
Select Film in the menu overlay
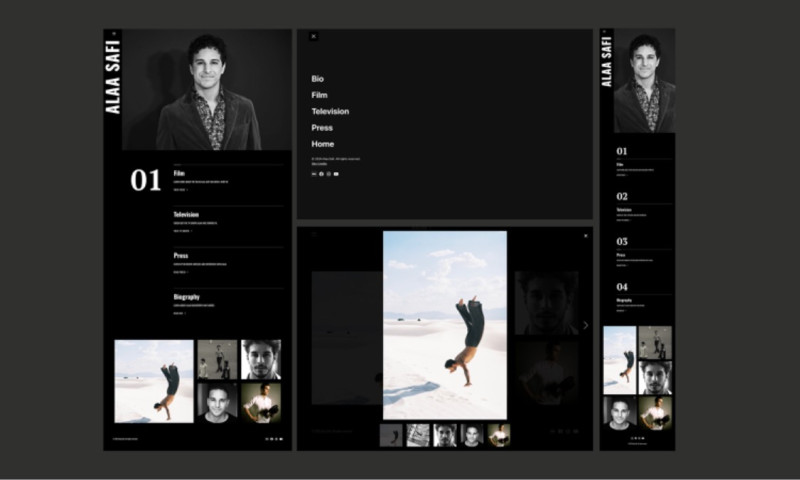[x=319, y=95]
